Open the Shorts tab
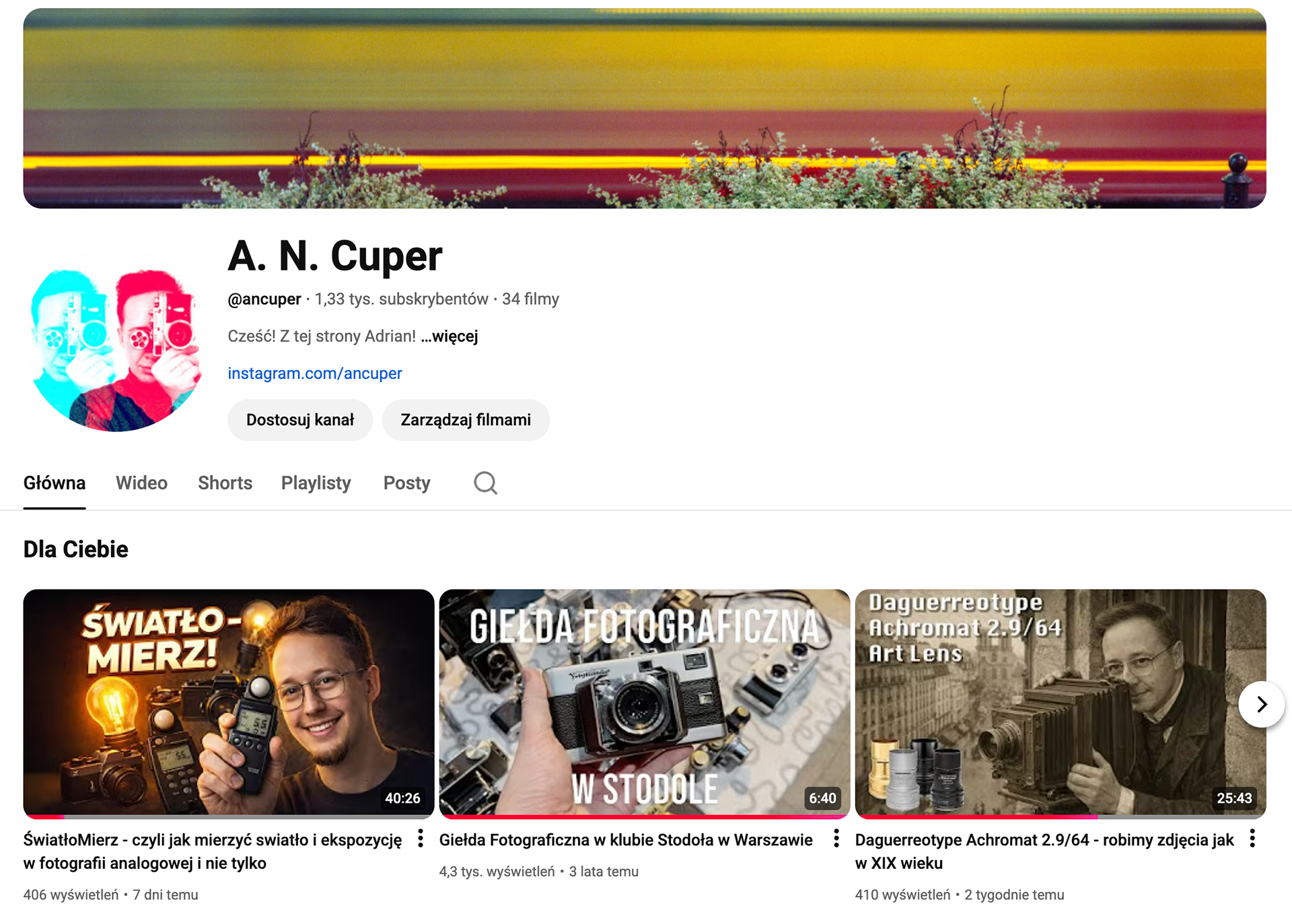This screenshot has width=1292, height=924. point(225,483)
